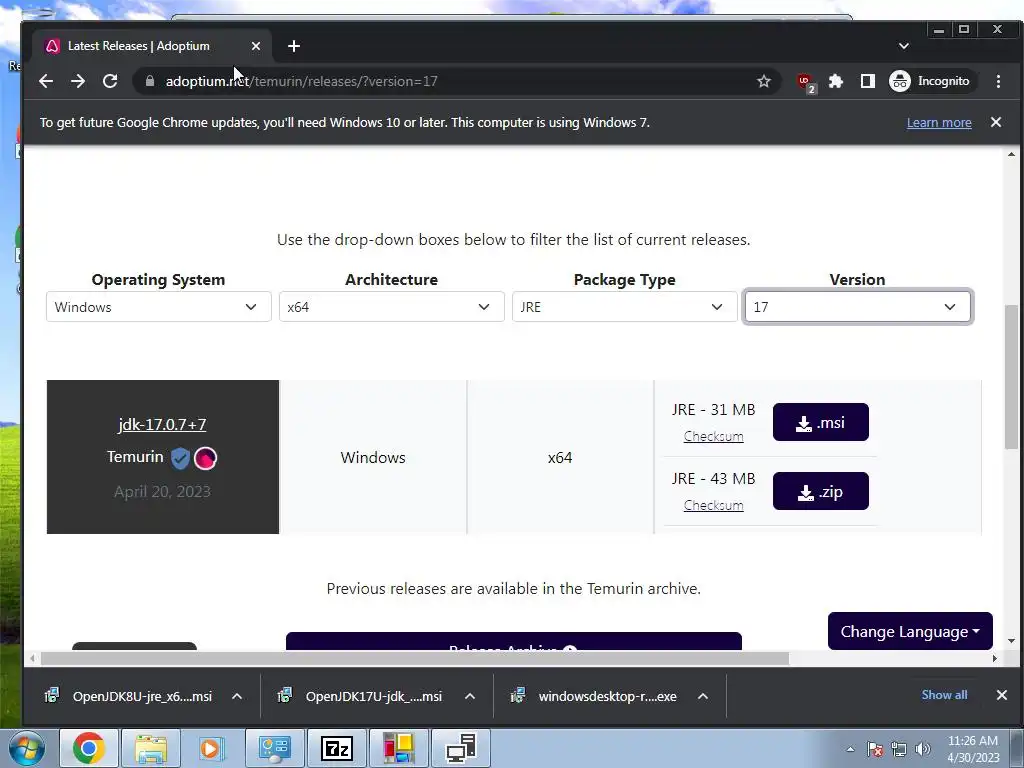Open the tab search chevron

904,46
